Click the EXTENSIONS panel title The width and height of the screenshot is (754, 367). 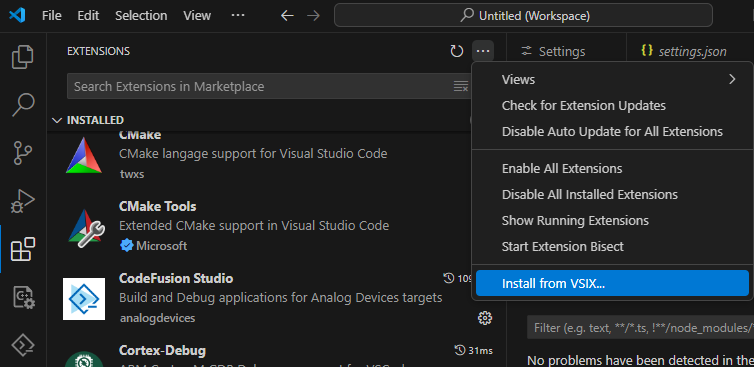tap(99, 51)
